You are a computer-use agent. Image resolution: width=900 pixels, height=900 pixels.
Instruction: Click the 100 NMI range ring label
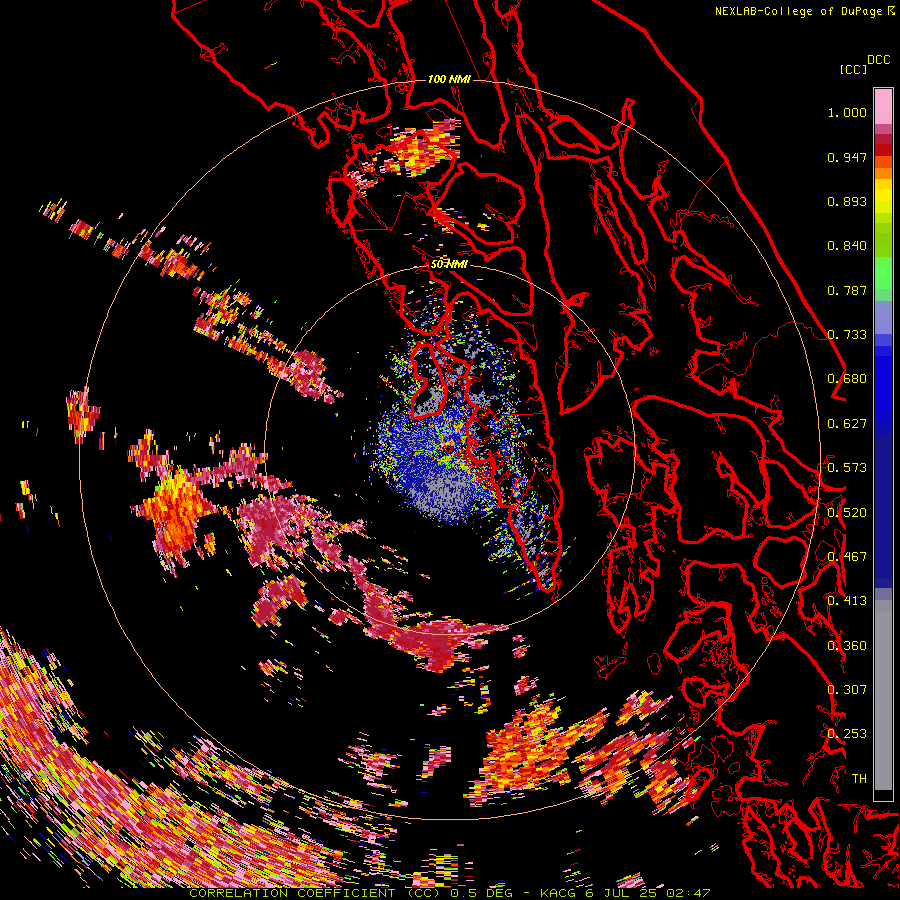pyautogui.click(x=449, y=79)
